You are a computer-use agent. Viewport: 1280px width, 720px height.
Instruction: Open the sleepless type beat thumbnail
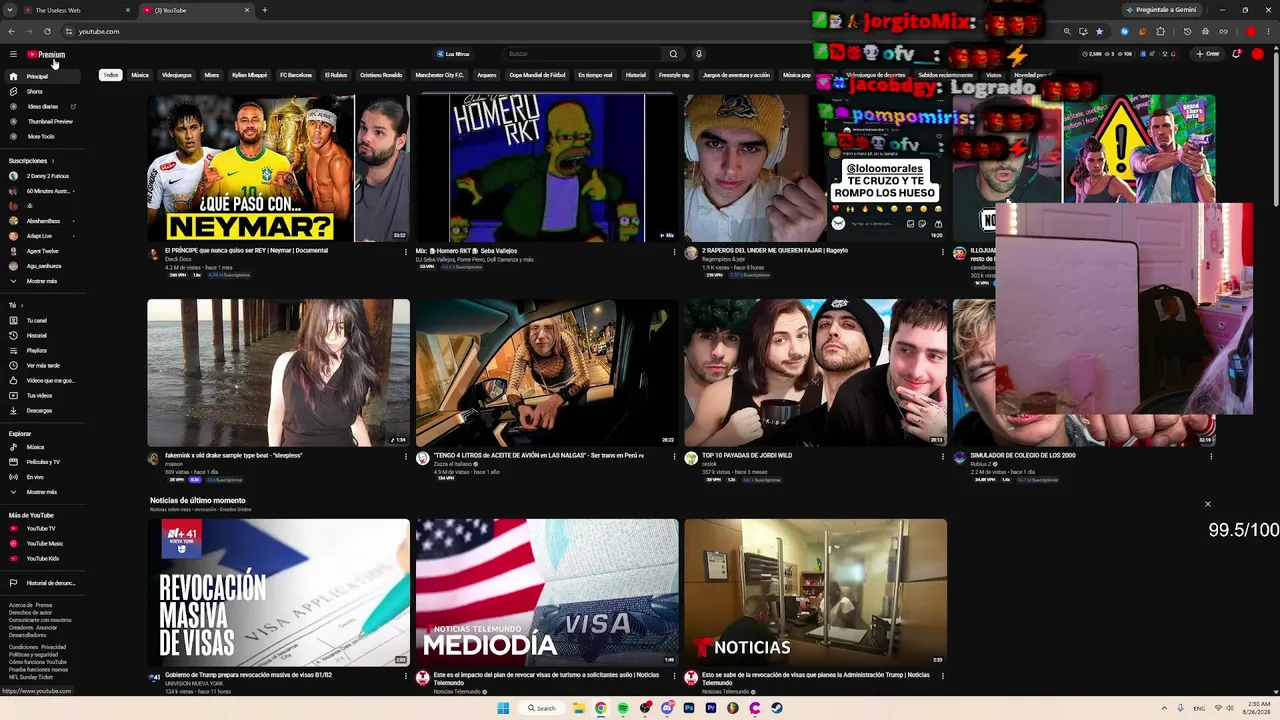click(x=278, y=372)
